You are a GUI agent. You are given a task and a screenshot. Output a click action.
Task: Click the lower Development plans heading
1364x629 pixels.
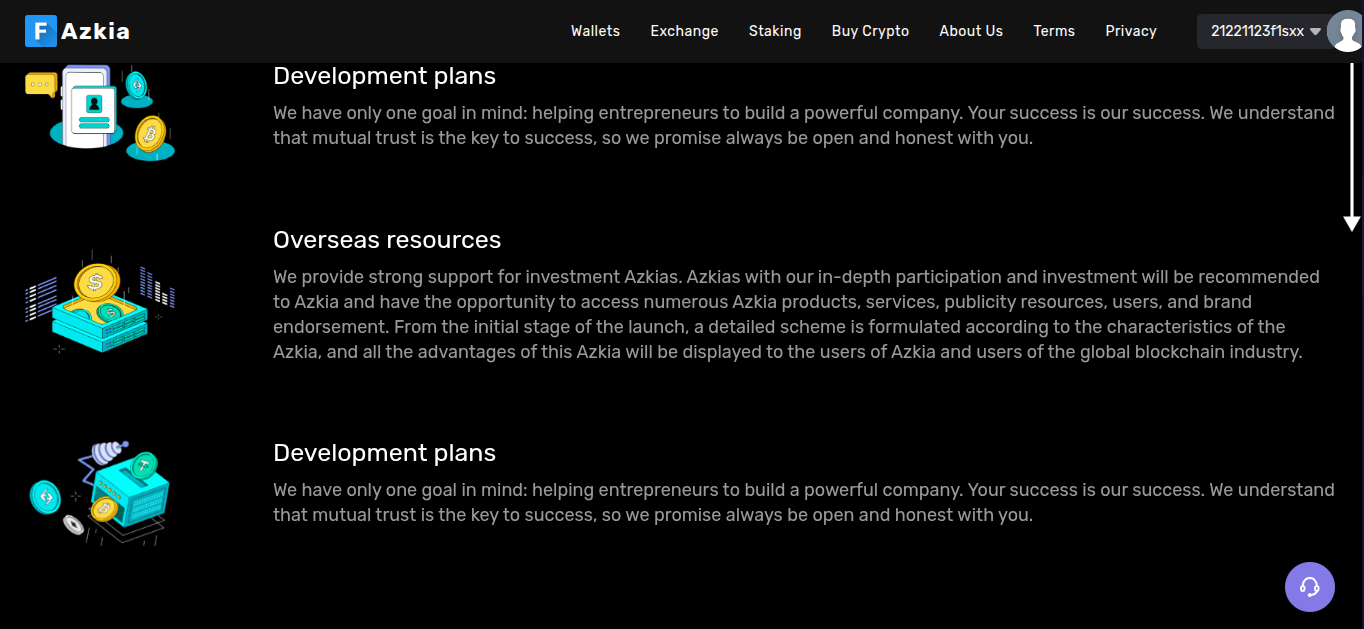pyautogui.click(x=384, y=453)
